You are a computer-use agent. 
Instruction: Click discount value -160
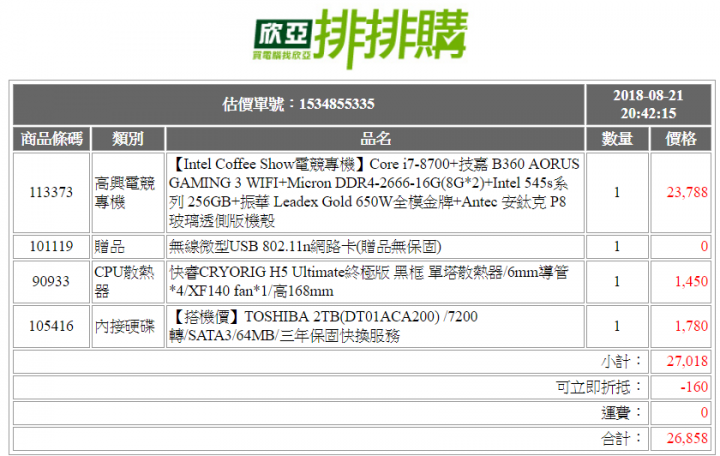click(694, 387)
